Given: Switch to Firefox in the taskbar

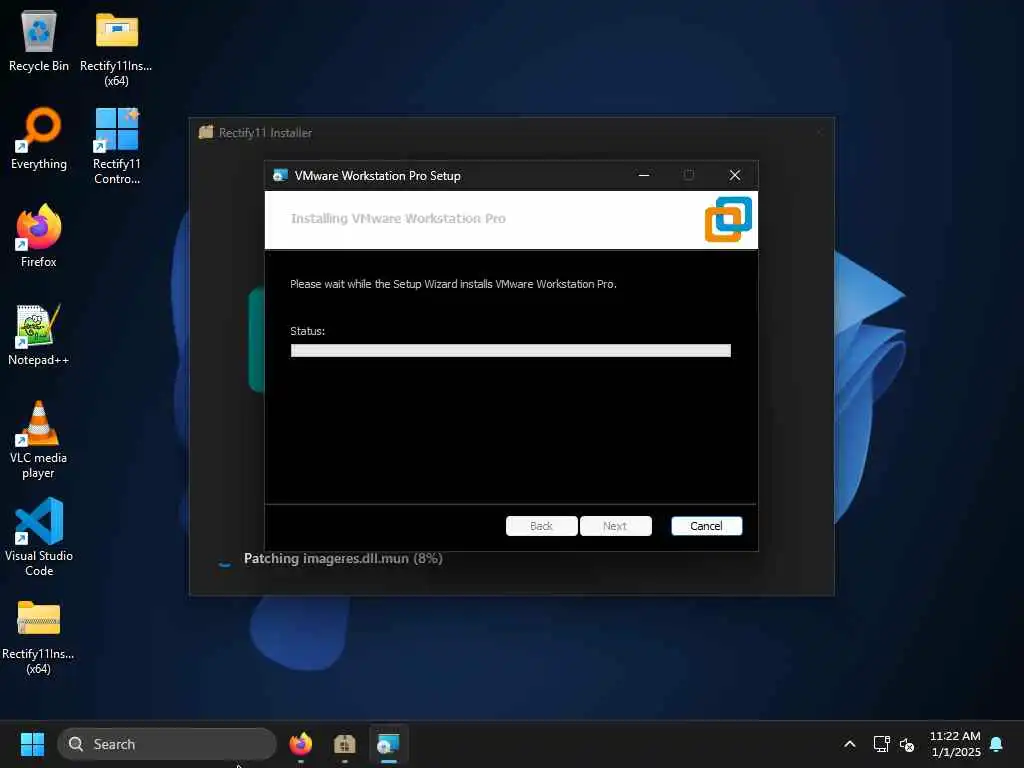Looking at the screenshot, I should 300,744.
